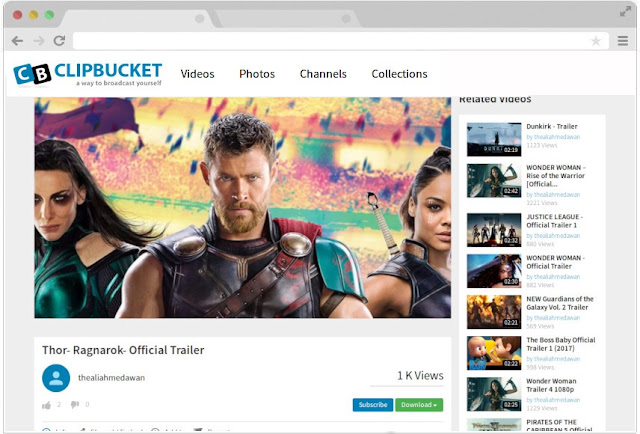The width and height of the screenshot is (640, 434).
Task: Open Dunkirk - Trailer thumbnail
Action: point(494,140)
